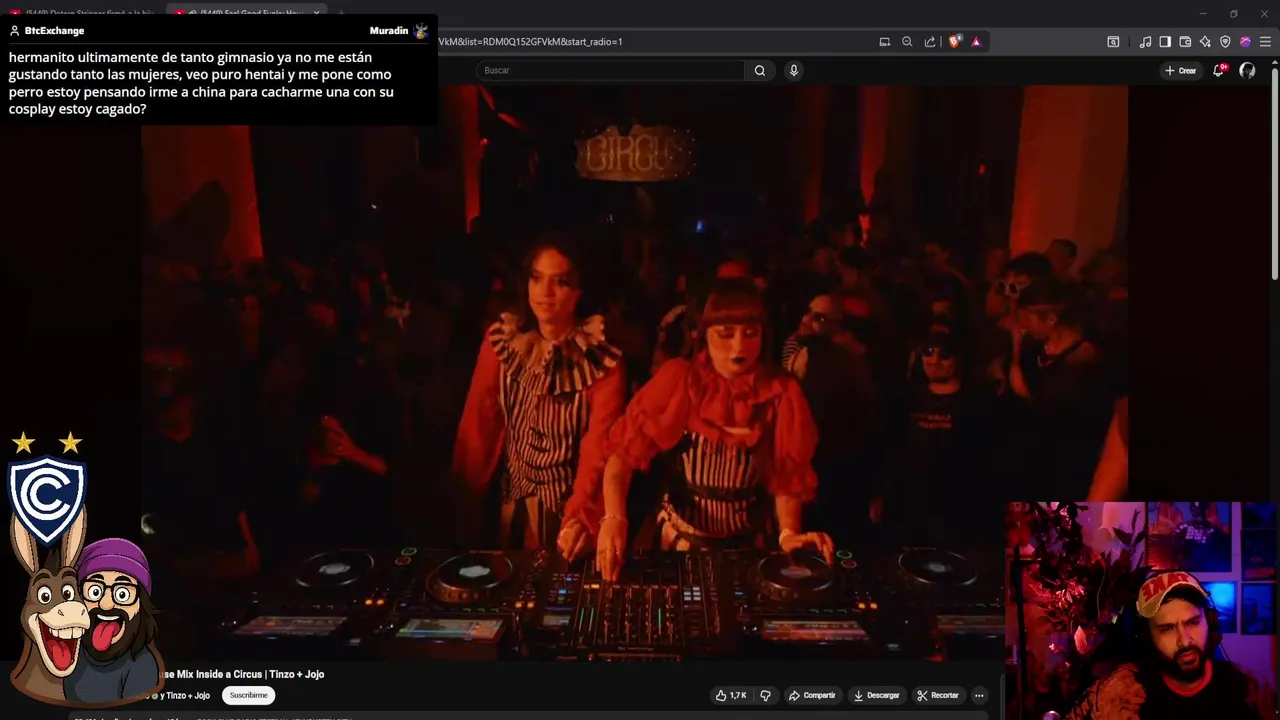Click the browser address bar URL
Viewport: 1280px width, 720px height.
(530, 42)
